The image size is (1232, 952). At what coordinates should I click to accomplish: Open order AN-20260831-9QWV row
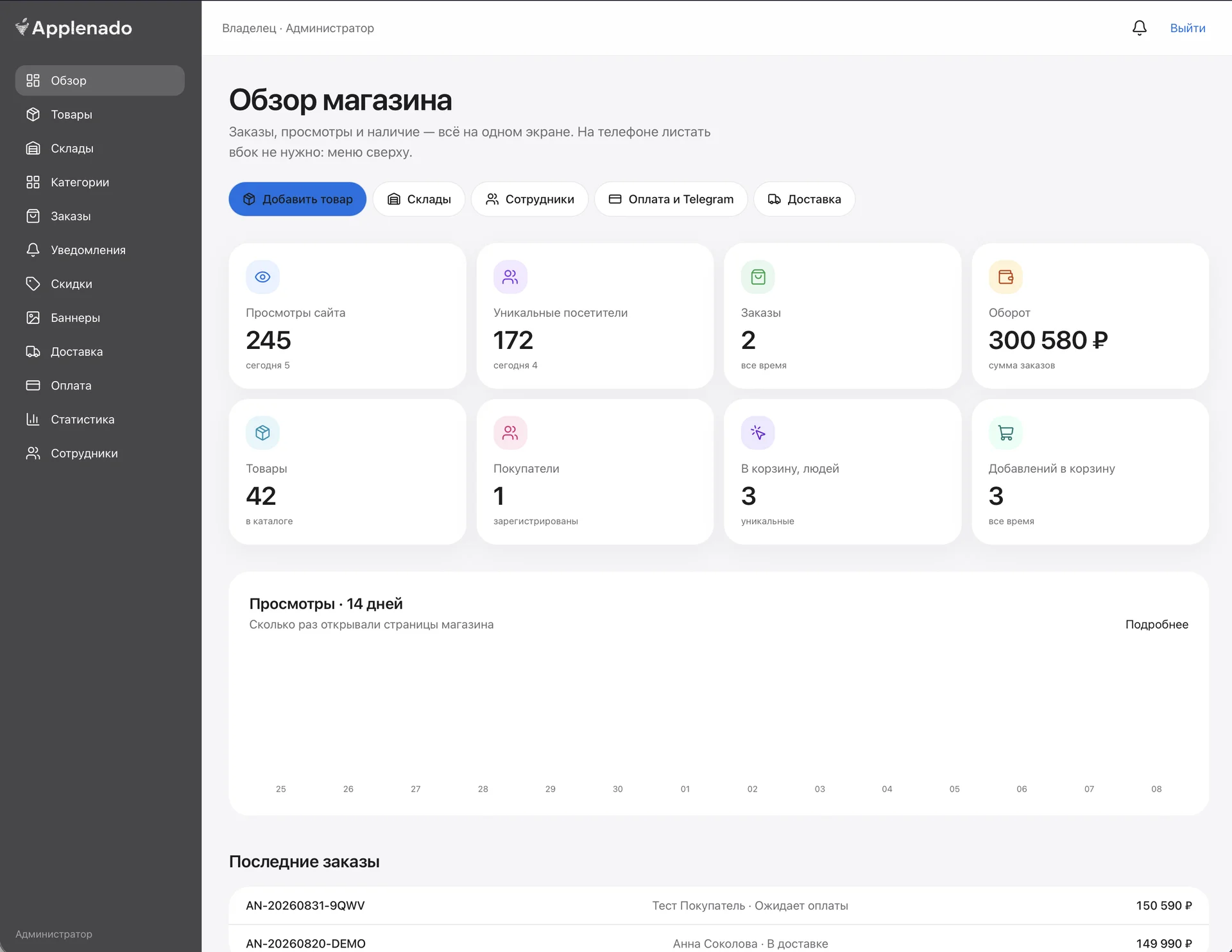719,905
